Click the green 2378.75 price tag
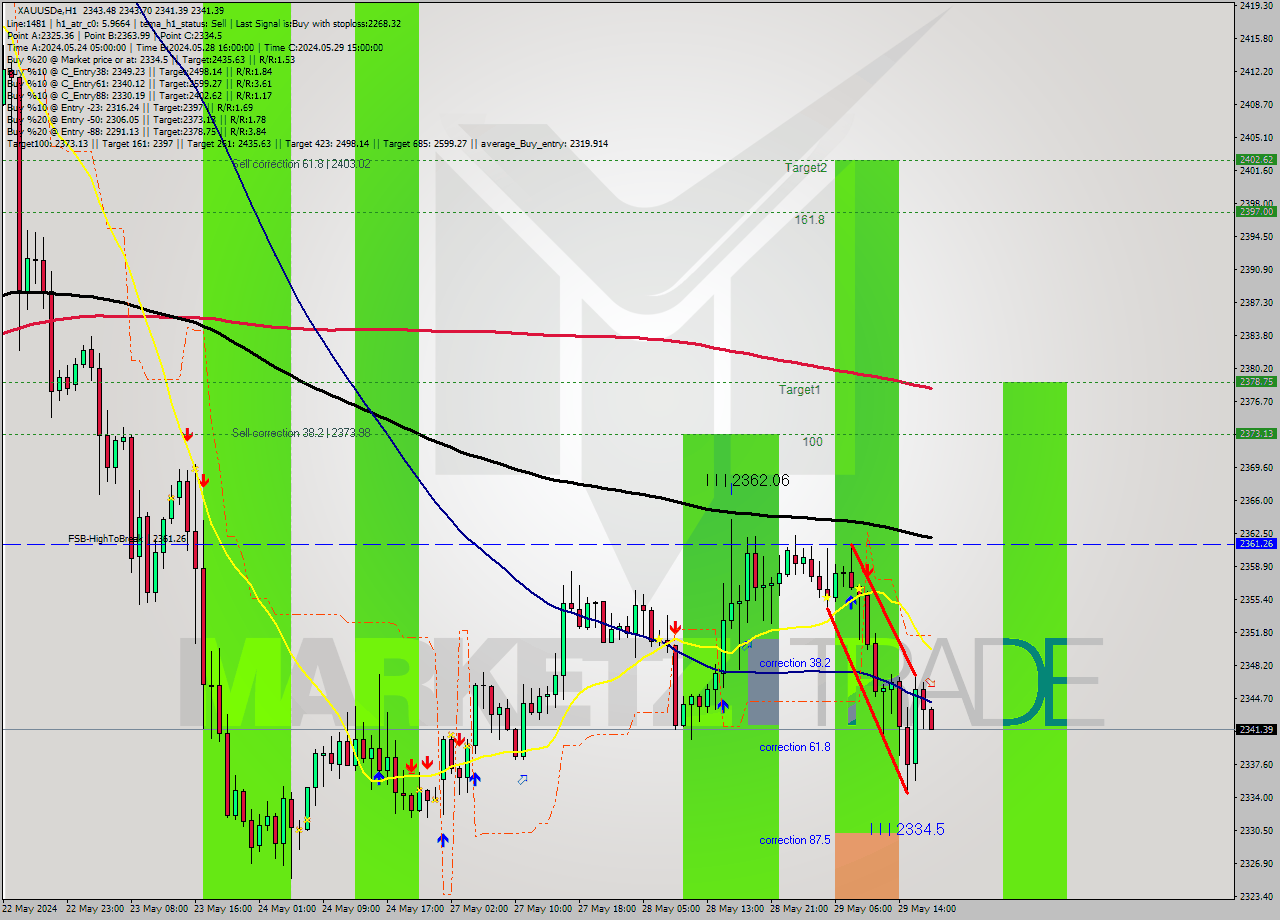Screen dimensions: 1280x920 (x=1256, y=381)
